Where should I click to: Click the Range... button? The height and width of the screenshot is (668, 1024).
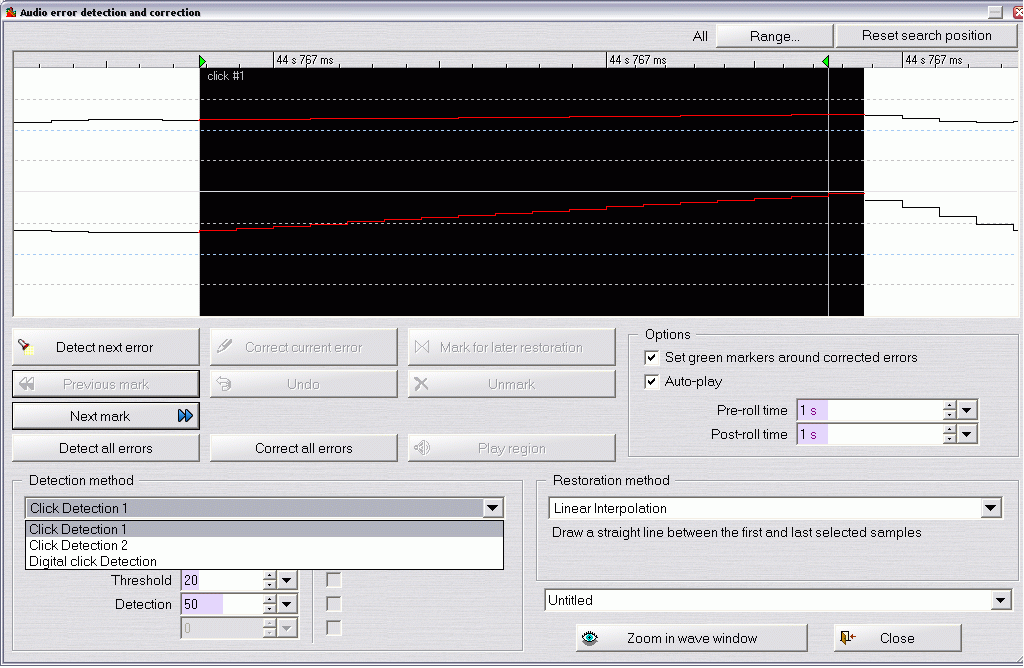tap(775, 36)
